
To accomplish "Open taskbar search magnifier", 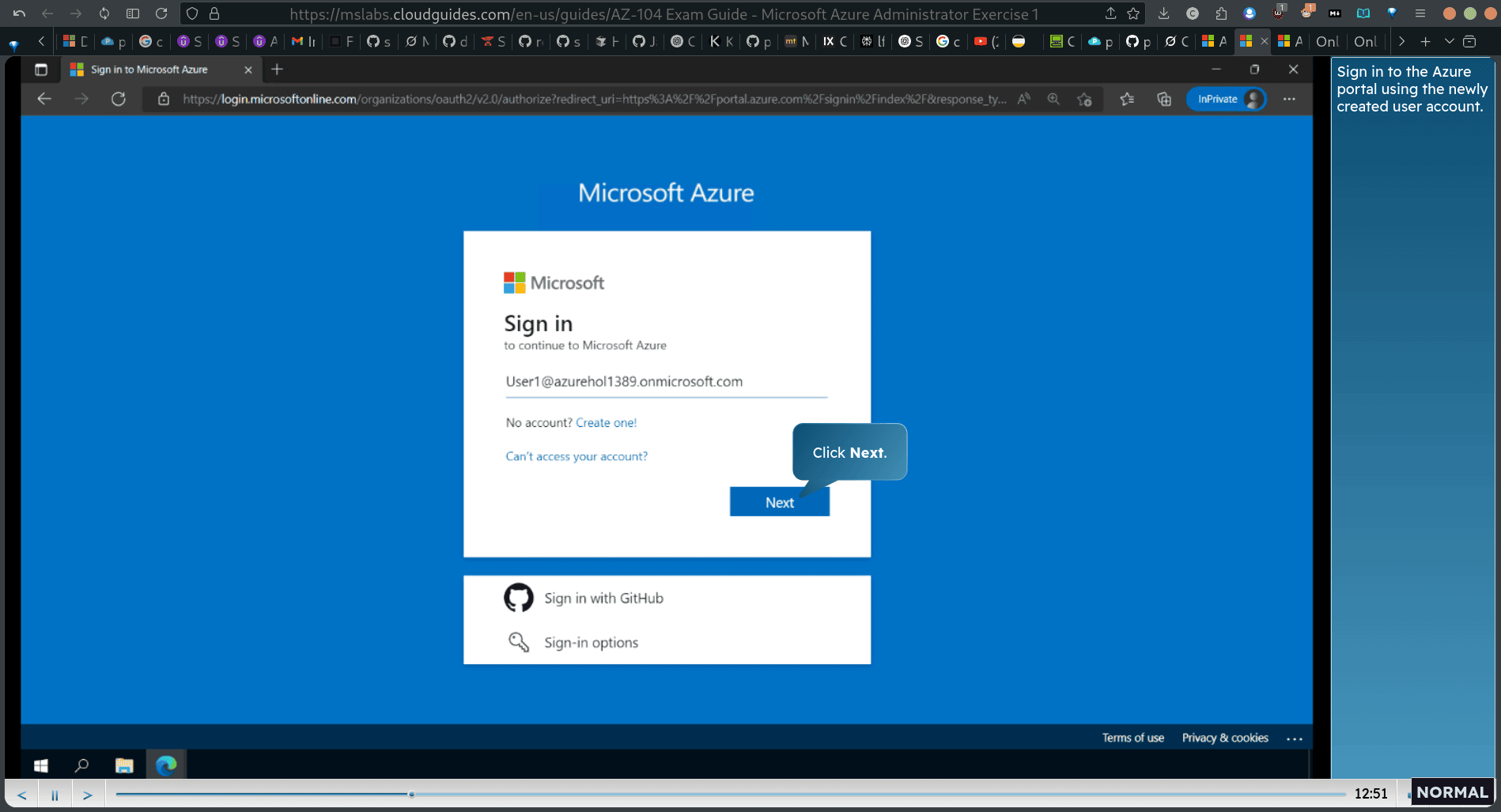I will (81, 765).
